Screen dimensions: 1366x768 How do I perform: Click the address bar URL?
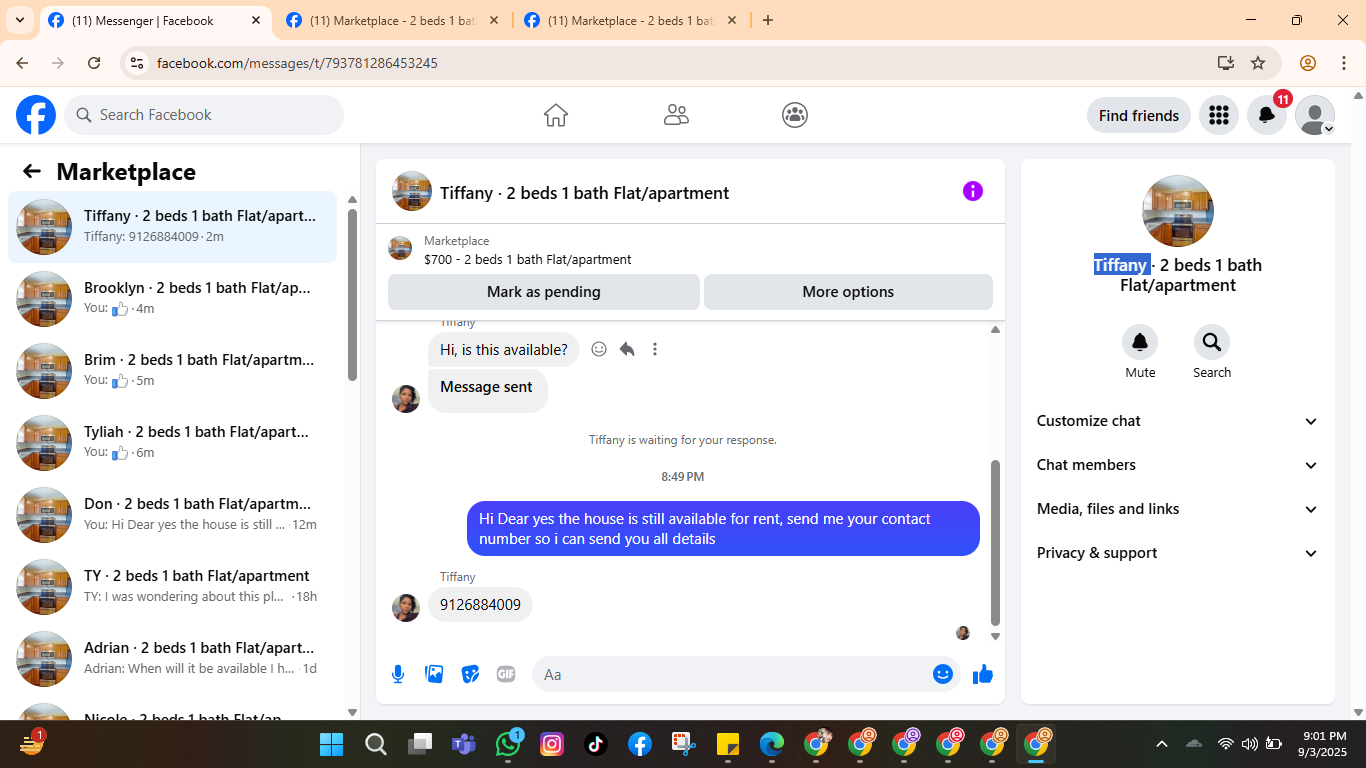click(x=297, y=63)
